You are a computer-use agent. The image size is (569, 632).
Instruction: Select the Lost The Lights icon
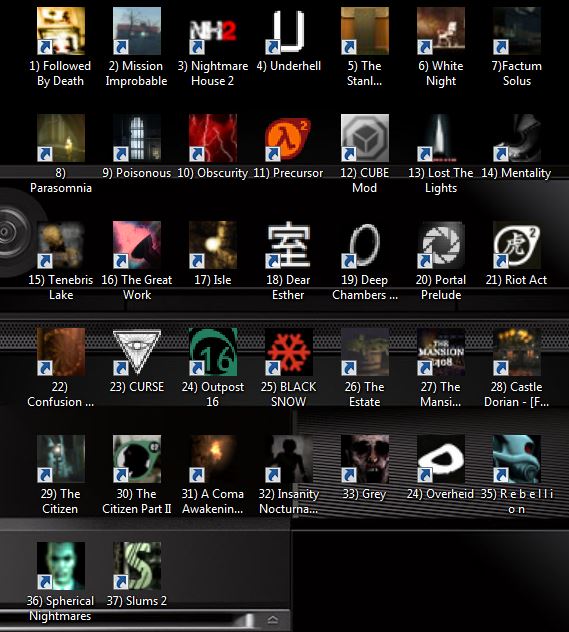coord(441,138)
